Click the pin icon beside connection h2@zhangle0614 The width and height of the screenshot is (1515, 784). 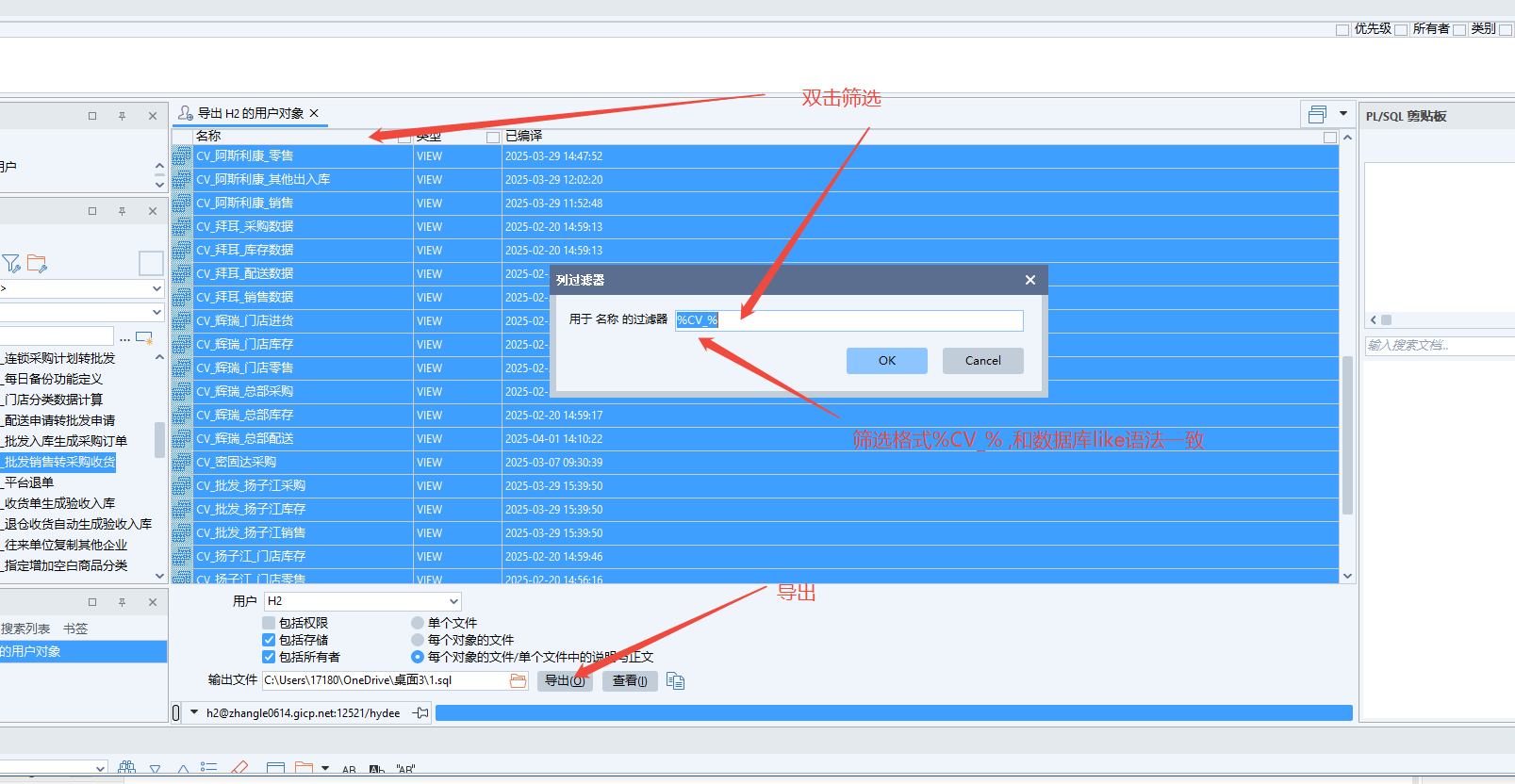[x=420, y=713]
